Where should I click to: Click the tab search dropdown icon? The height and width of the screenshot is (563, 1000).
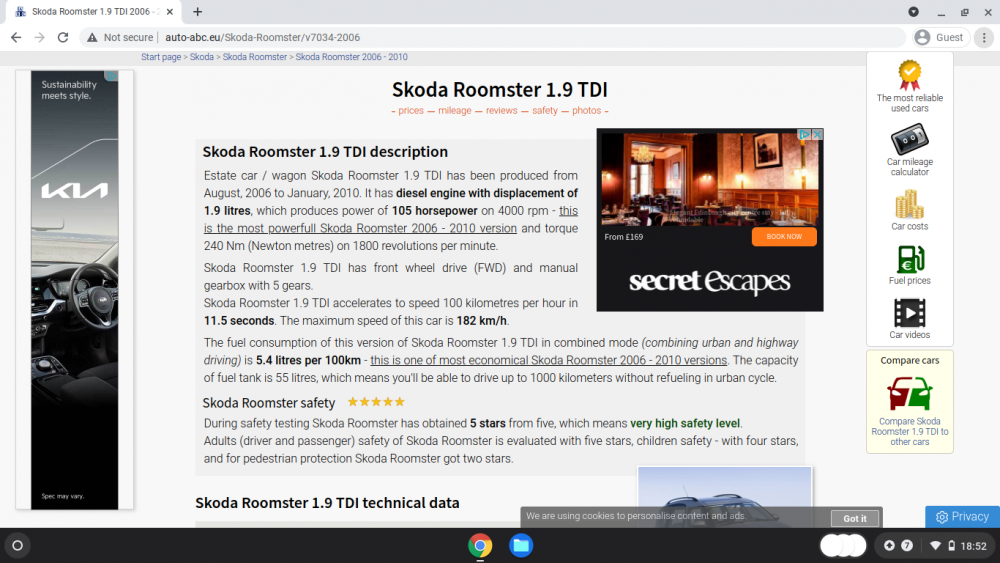[x=914, y=11]
